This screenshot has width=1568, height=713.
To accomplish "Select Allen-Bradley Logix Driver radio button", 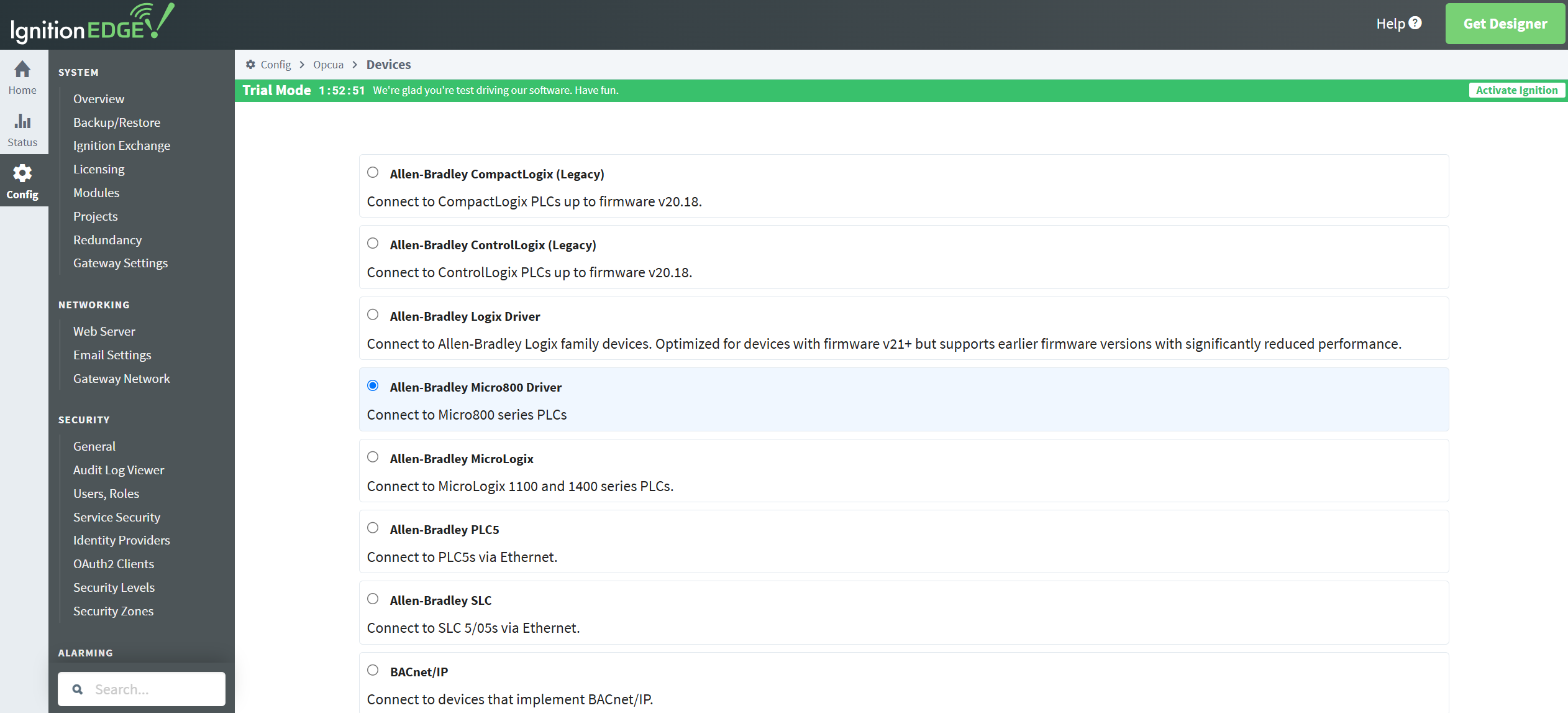I will point(373,315).
